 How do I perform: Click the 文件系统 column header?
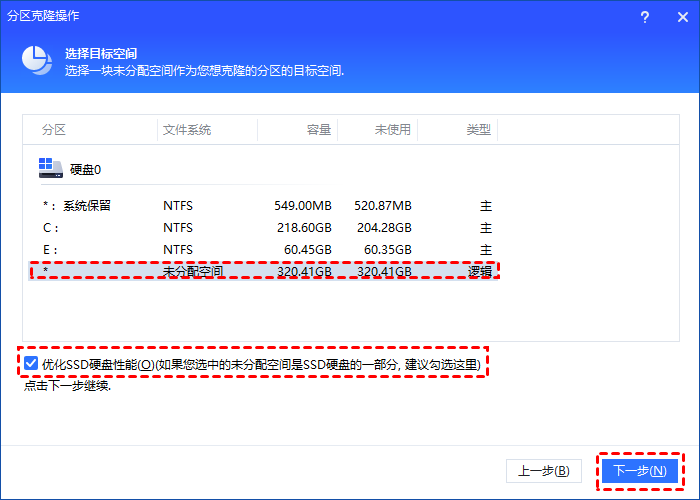tap(187, 130)
